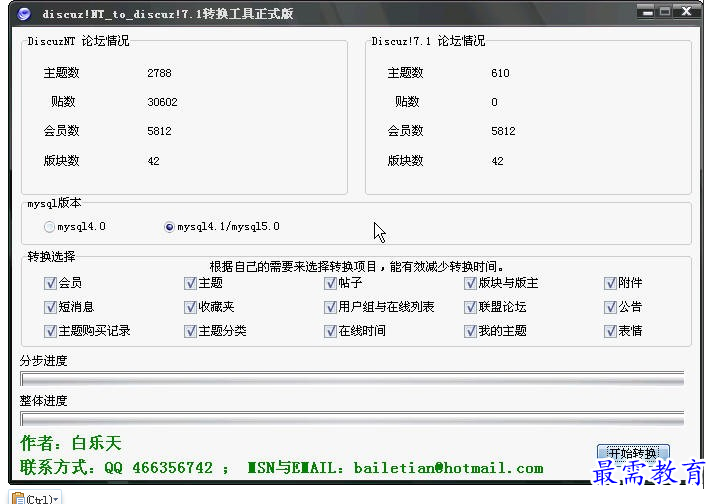Toggle 主题购买记录 checkbox

[x=50, y=331]
